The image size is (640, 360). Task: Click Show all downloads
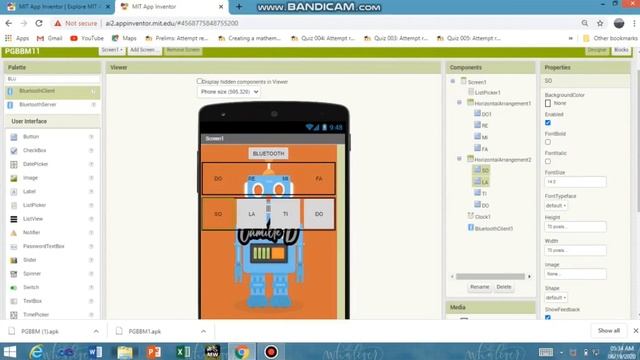click(x=609, y=331)
